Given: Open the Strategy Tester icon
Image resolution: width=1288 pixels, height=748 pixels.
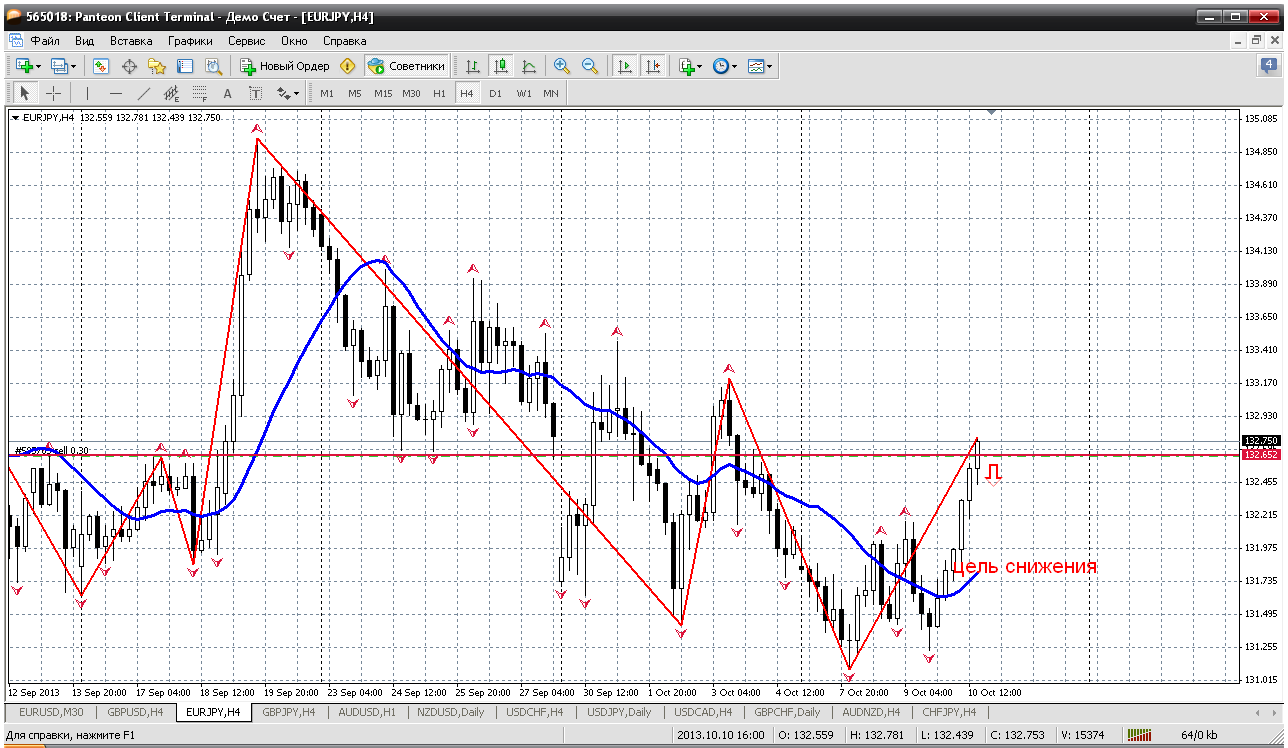Looking at the screenshot, I should [x=213, y=66].
